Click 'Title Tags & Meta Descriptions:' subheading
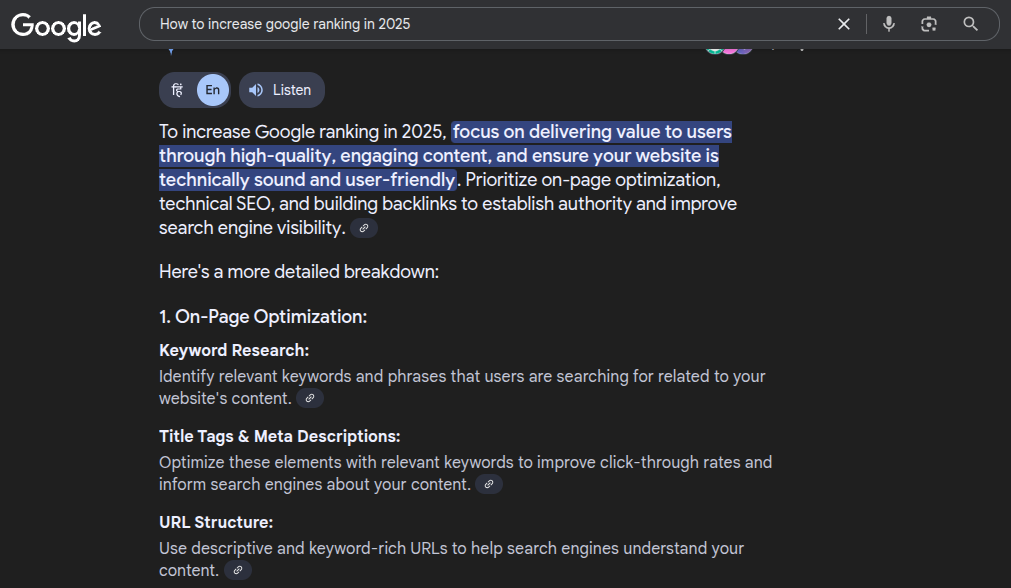Viewport: 1011px width, 588px height. point(279,437)
